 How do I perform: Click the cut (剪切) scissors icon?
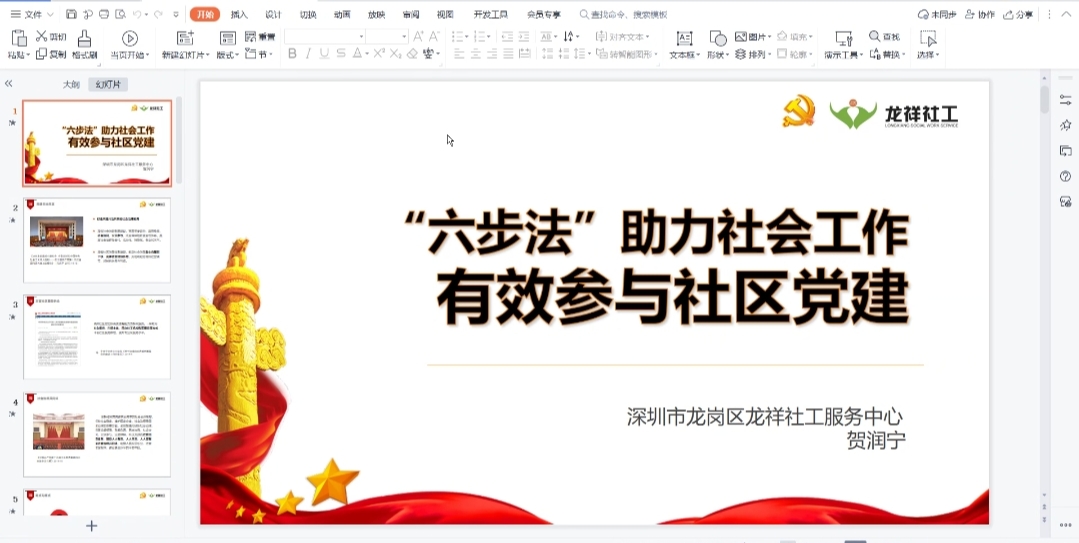click(x=41, y=36)
